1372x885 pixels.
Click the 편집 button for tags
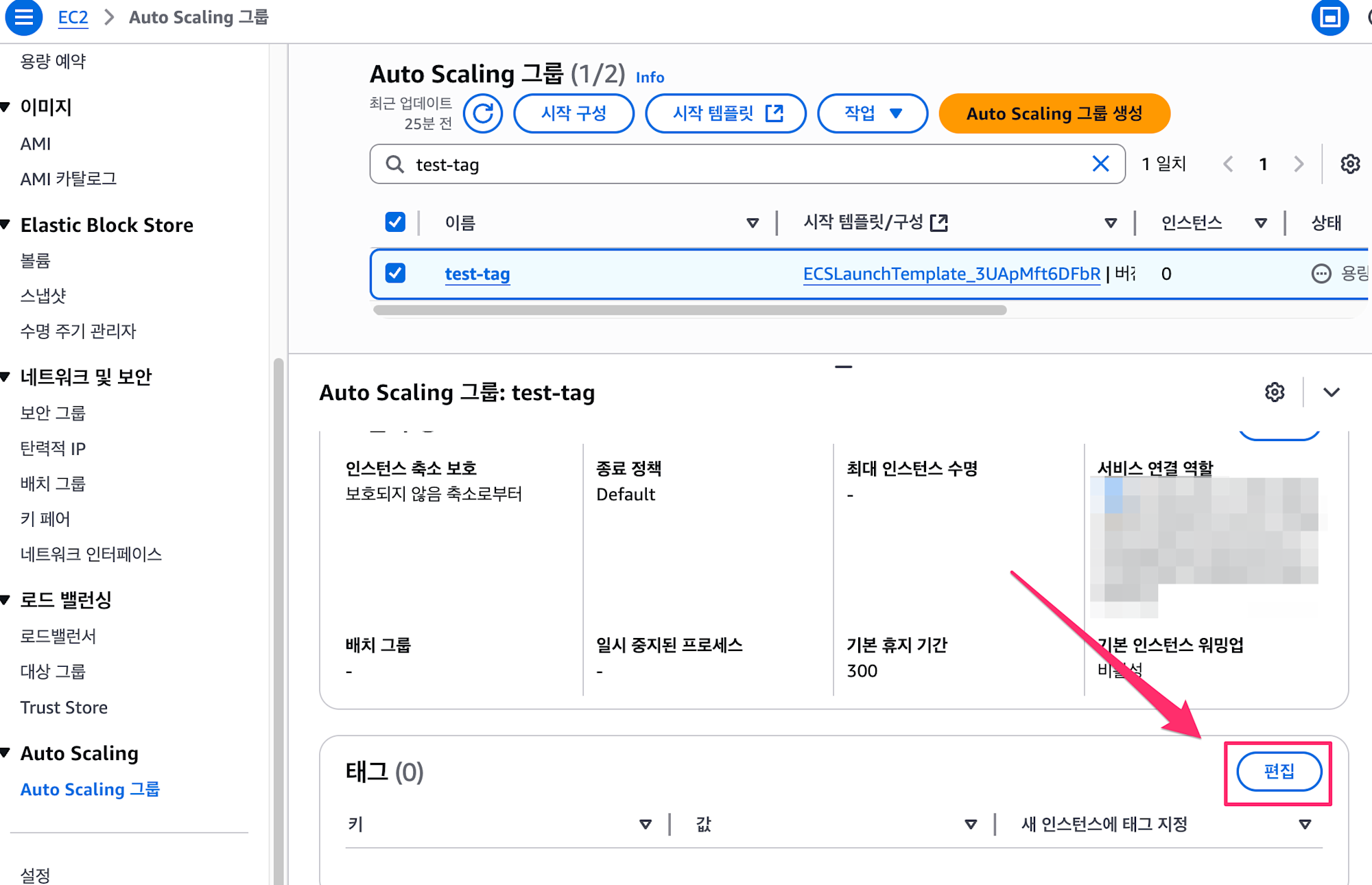pyautogui.click(x=1279, y=772)
